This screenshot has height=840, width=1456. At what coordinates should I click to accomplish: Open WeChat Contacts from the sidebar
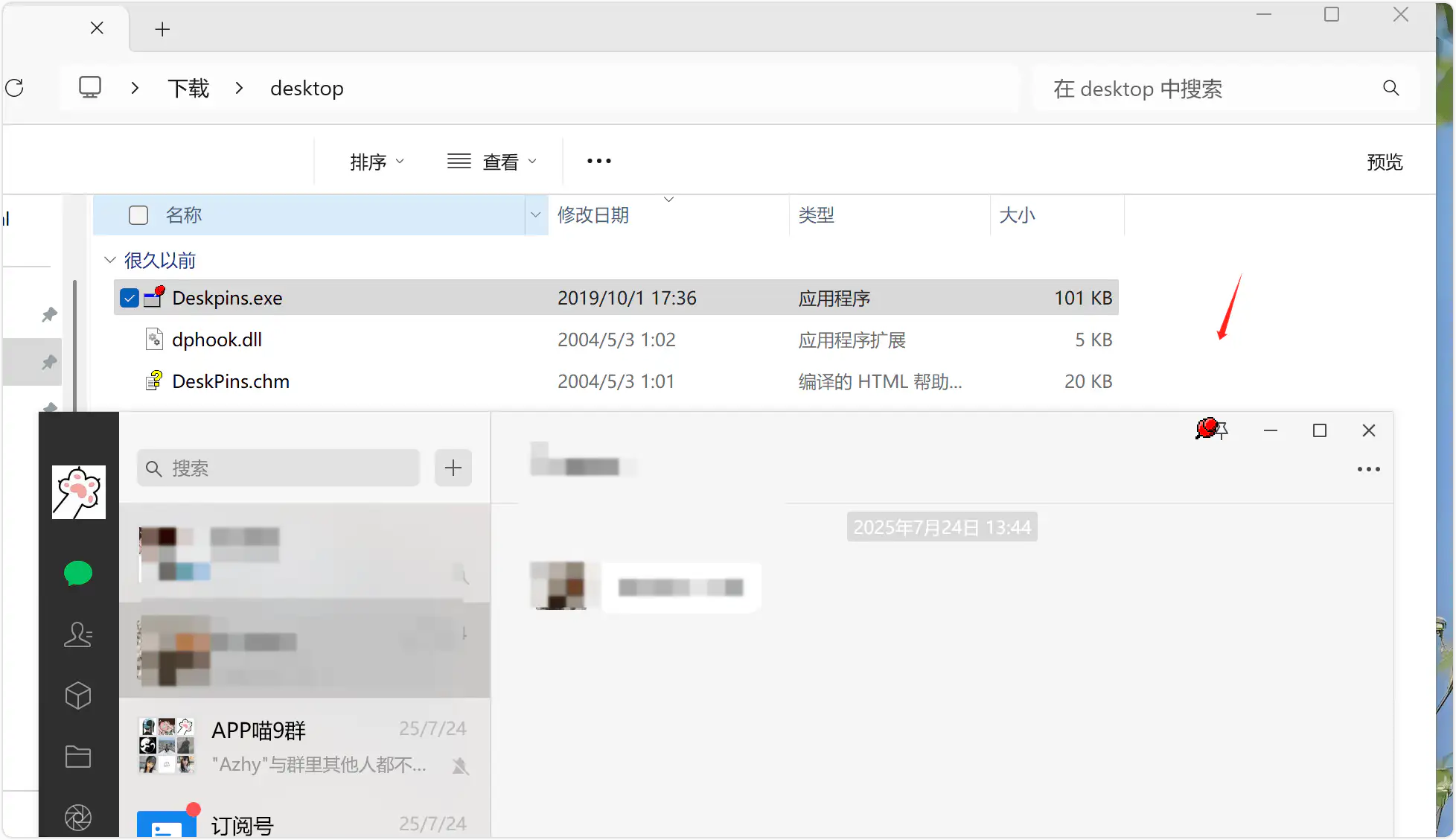[x=77, y=634]
